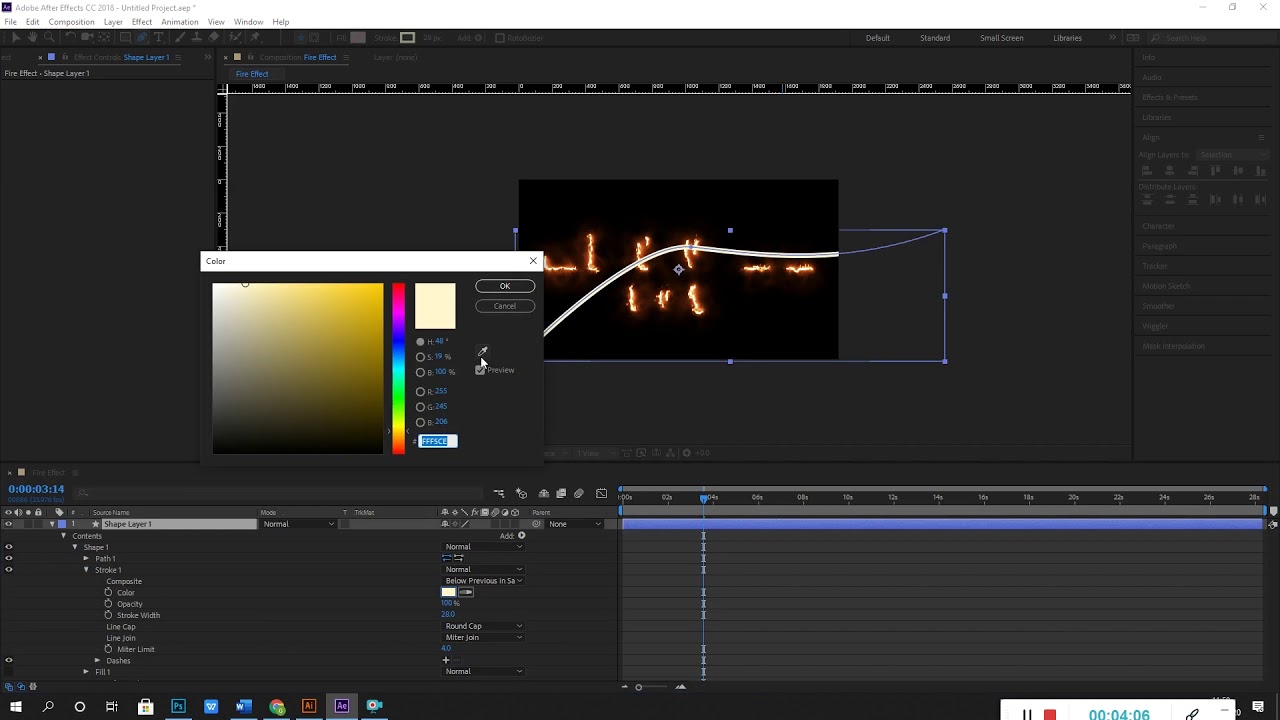1280x720 pixels.
Task: Pick a color with the eyedropper in Color dialog
Action: coord(482,351)
